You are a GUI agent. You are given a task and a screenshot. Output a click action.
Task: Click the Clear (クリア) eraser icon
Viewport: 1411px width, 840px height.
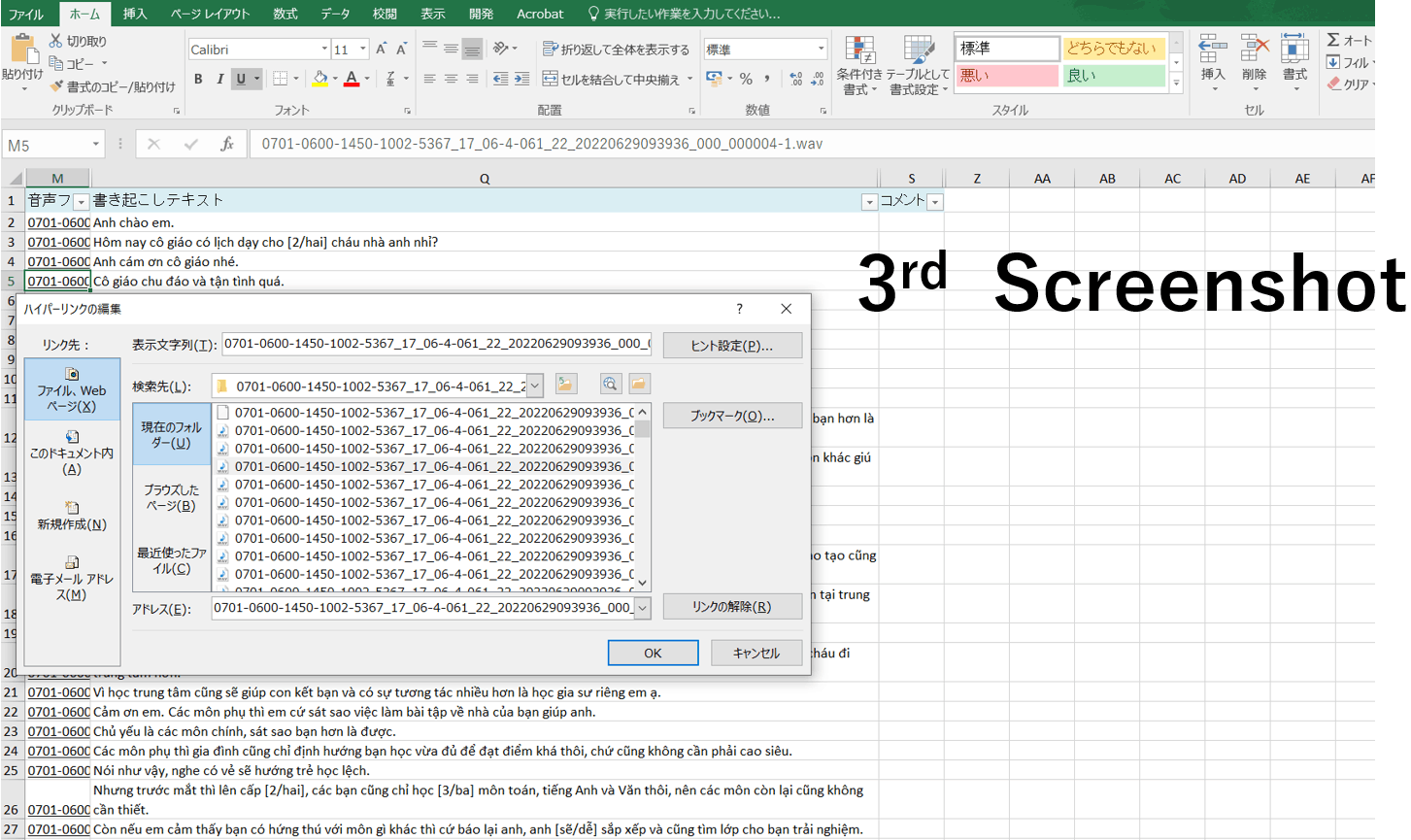pos(1334,84)
